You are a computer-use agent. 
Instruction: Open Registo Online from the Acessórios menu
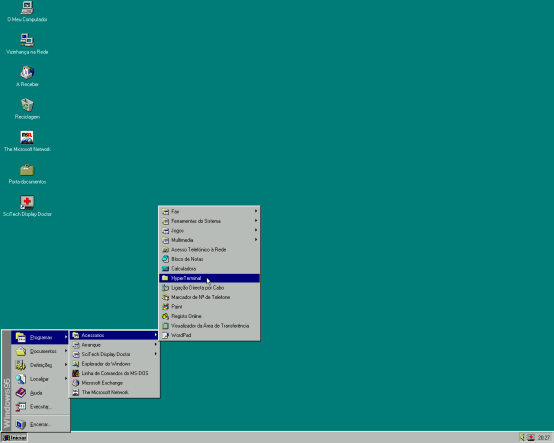click(x=209, y=316)
